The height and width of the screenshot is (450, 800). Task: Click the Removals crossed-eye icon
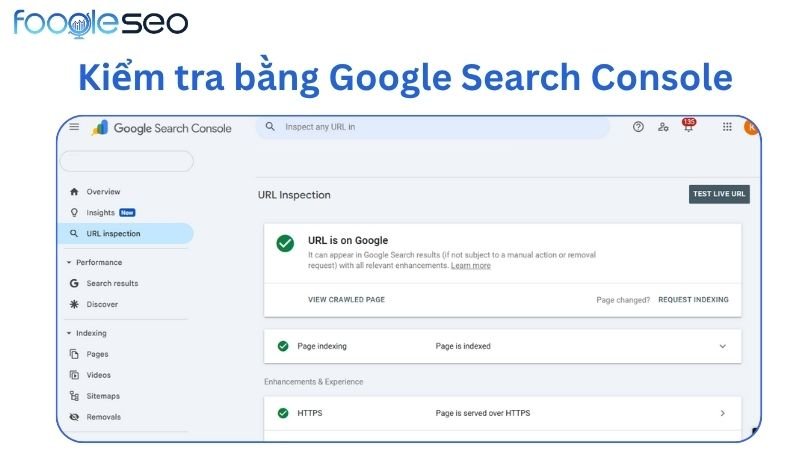[x=74, y=417]
